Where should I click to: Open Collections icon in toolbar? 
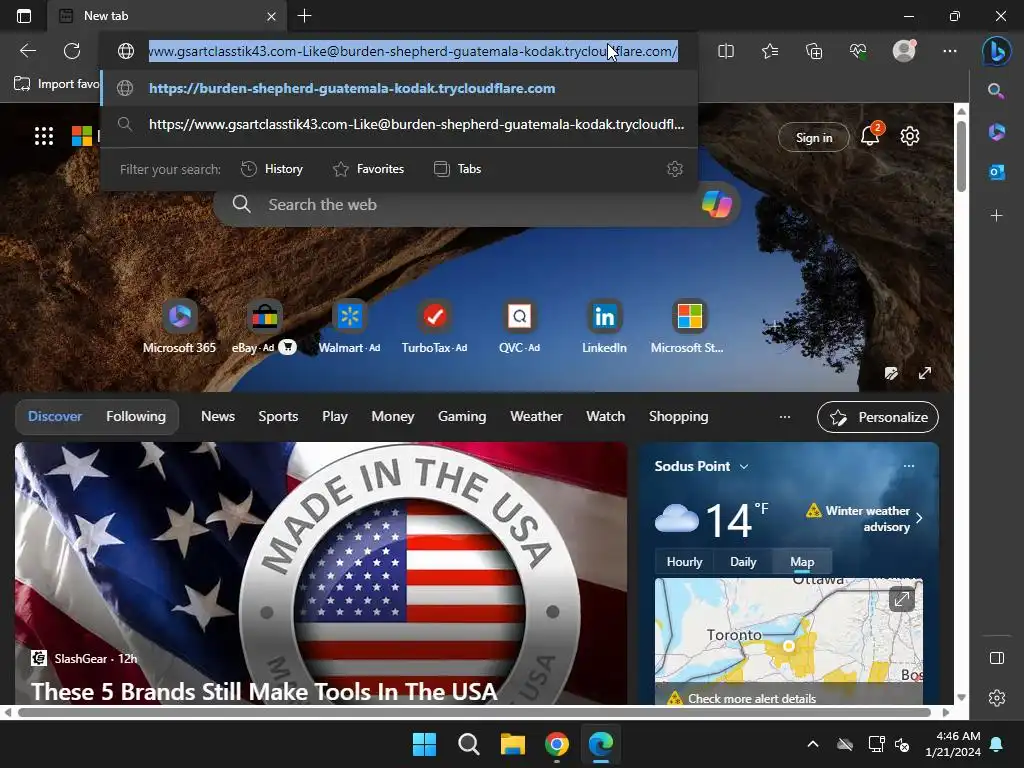coord(814,51)
